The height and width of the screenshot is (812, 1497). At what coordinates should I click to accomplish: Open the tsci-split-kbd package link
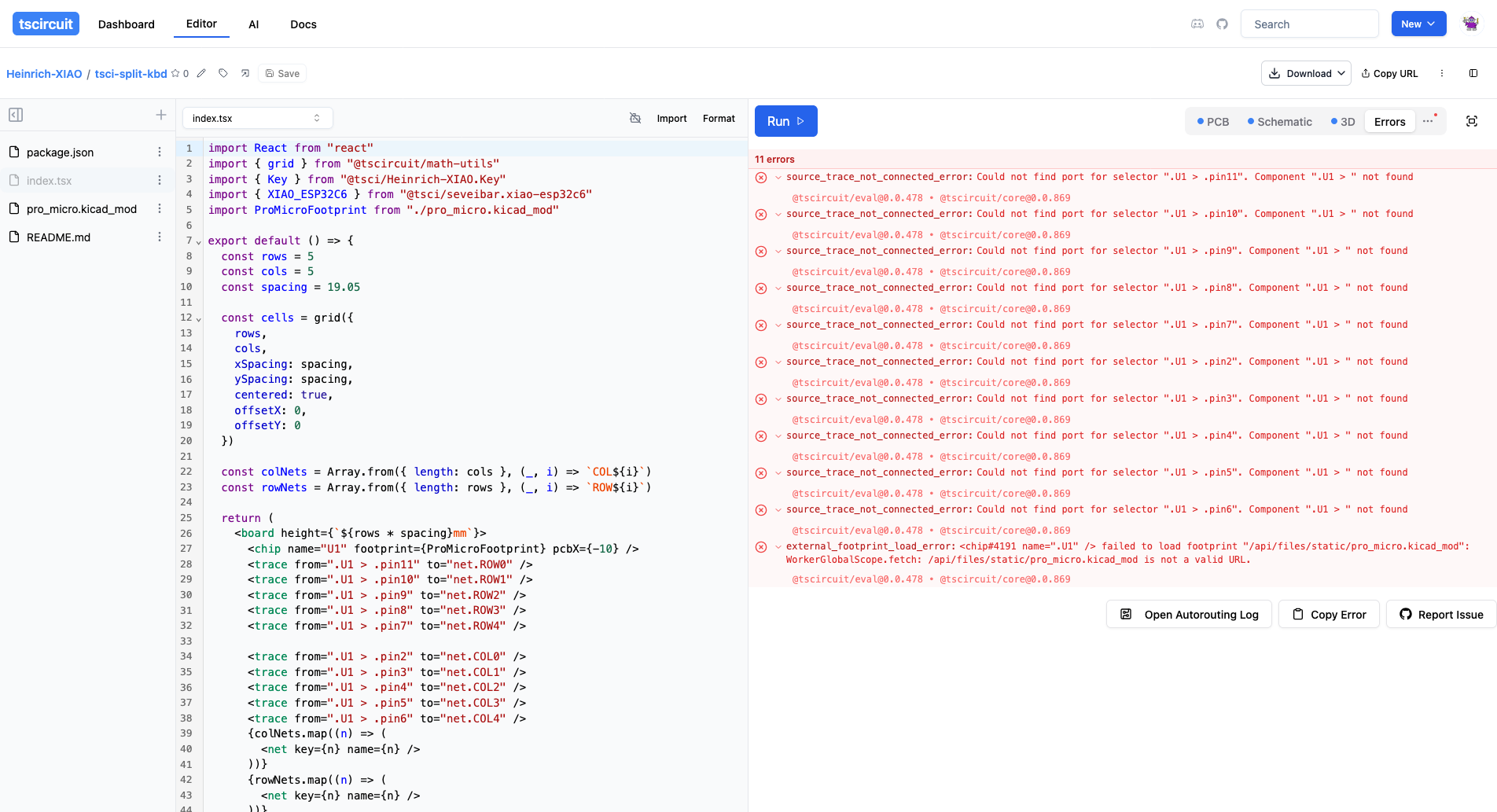(131, 74)
